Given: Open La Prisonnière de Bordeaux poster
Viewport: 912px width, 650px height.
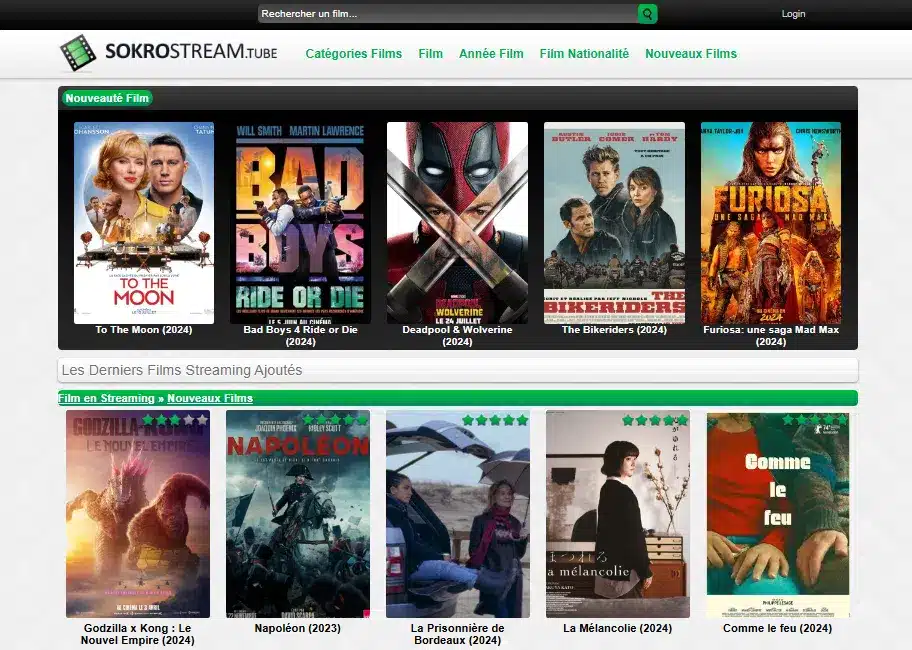Looking at the screenshot, I should (x=458, y=514).
